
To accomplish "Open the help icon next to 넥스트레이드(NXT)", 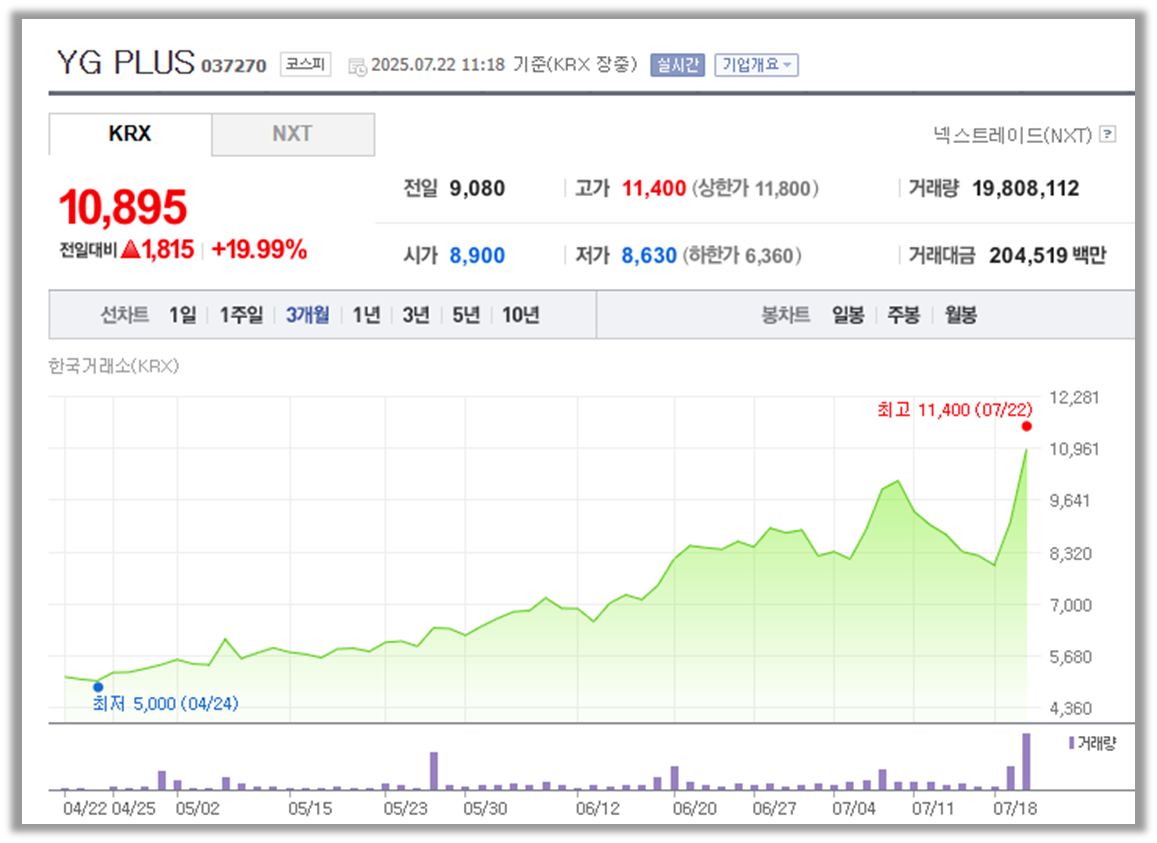I will (x=1107, y=134).
